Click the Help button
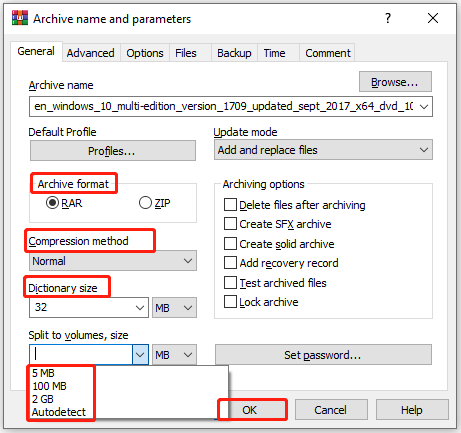461x433 pixels. pos(412,410)
